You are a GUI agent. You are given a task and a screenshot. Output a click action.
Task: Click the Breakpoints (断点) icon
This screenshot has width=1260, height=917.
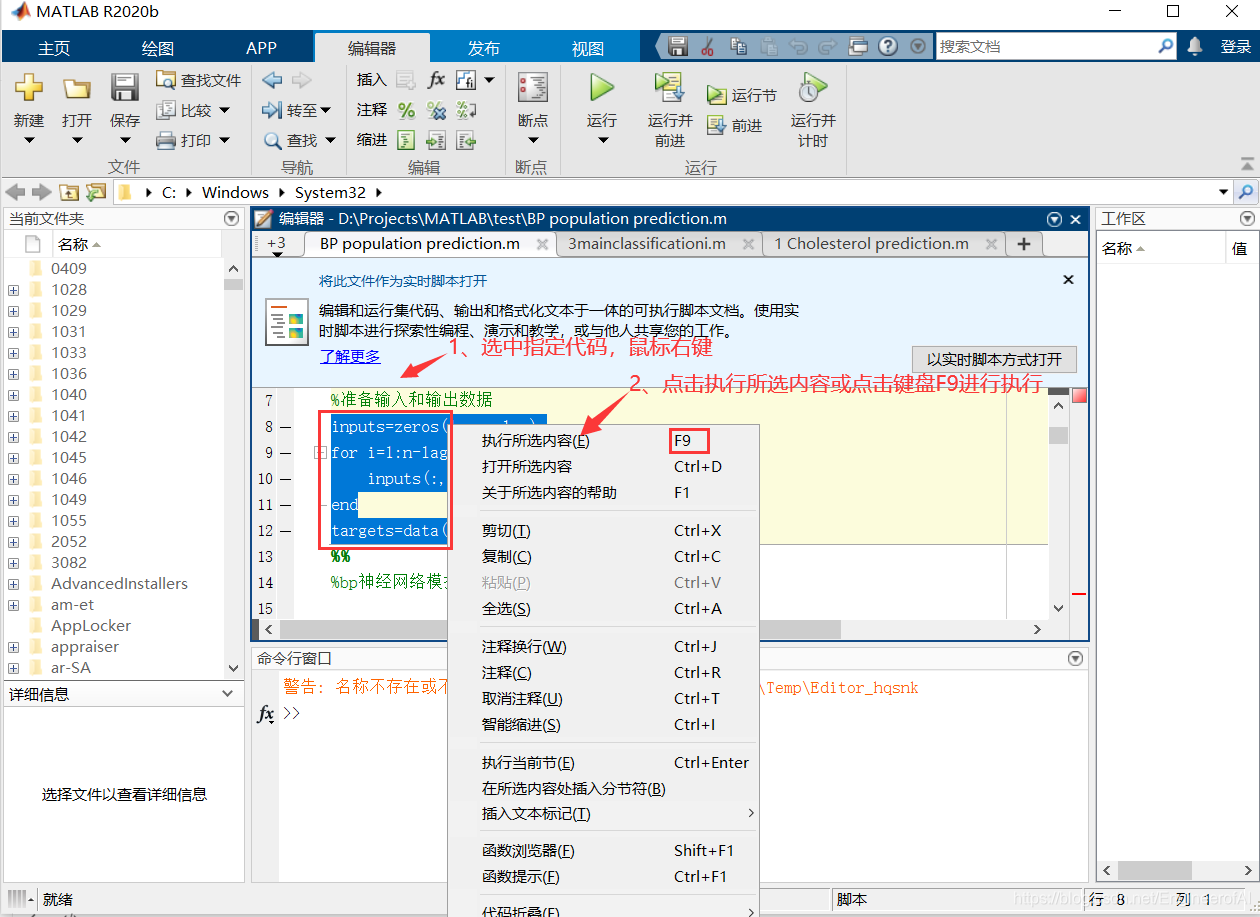point(532,88)
